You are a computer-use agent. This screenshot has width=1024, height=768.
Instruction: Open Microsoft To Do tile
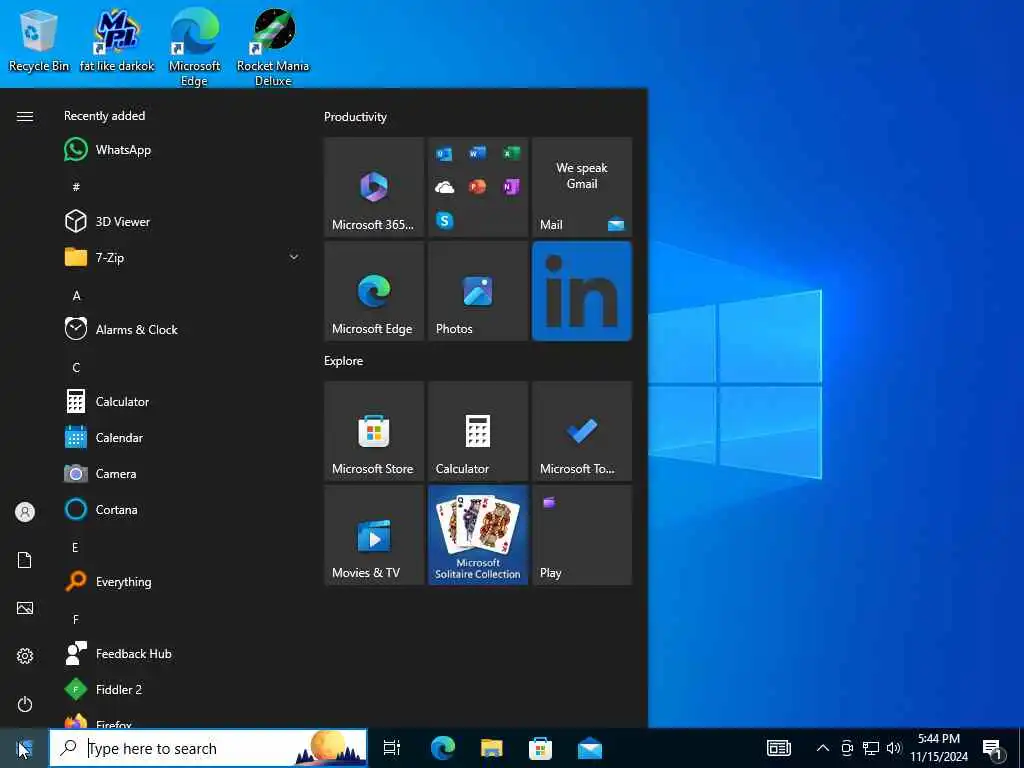tap(582, 431)
